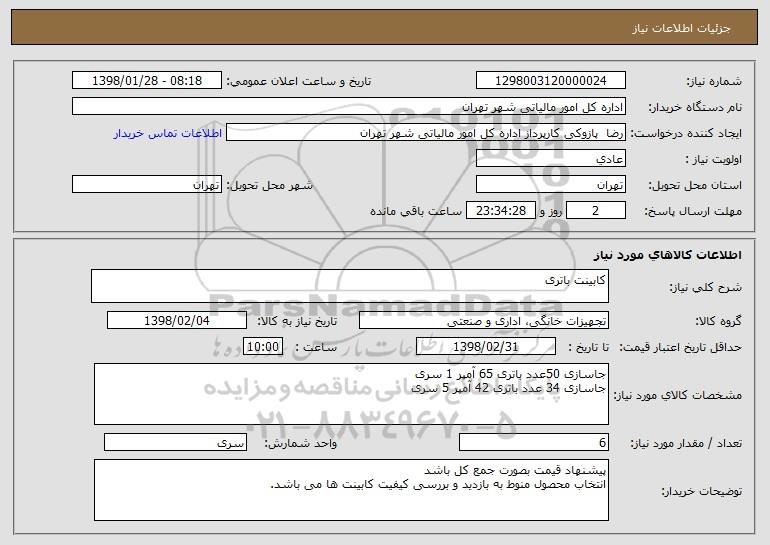Select the priority field showing عادي

(550, 159)
